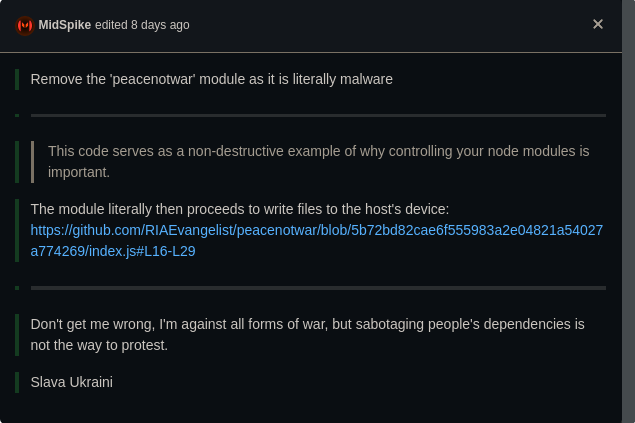Click the horizontal divider above "Don't get me wrong"

[x=318, y=288]
